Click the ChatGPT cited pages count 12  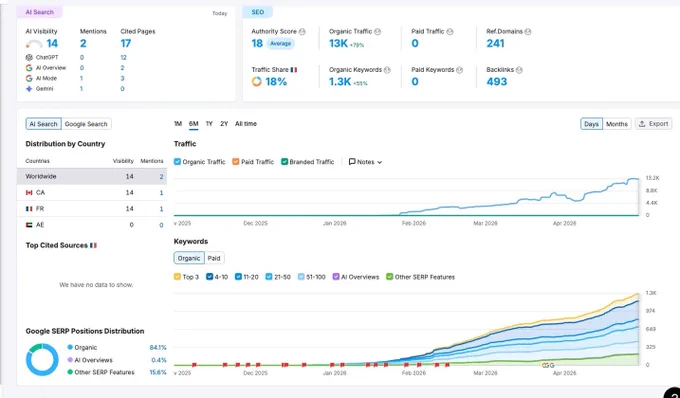(124, 57)
